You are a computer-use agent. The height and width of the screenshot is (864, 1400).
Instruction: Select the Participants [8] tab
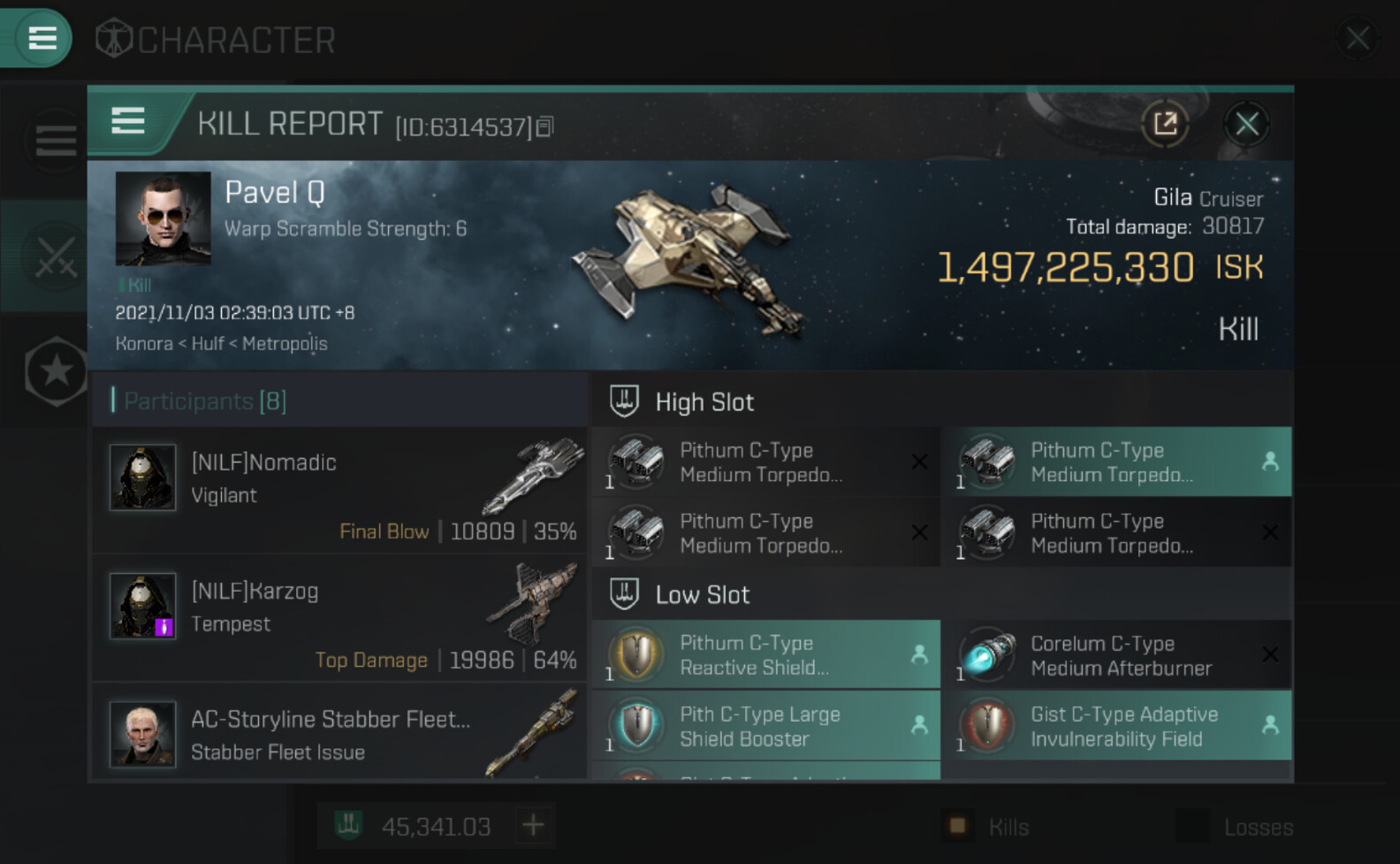coord(204,401)
